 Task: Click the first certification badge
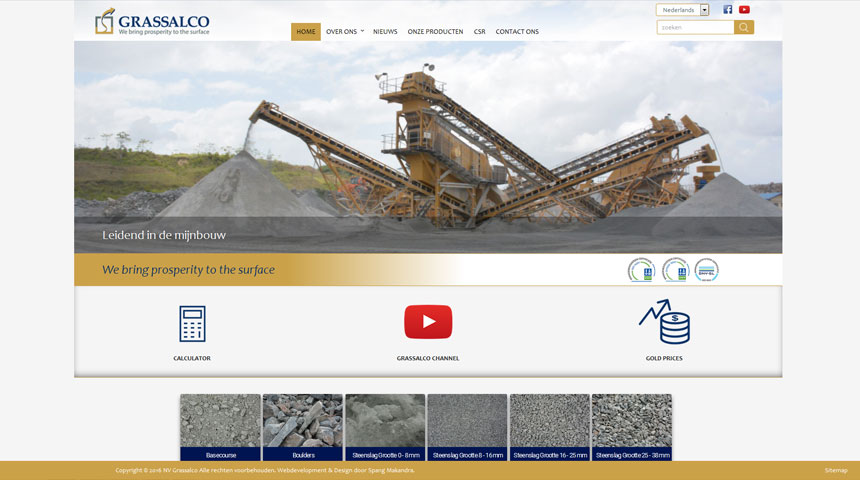[641, 270]
